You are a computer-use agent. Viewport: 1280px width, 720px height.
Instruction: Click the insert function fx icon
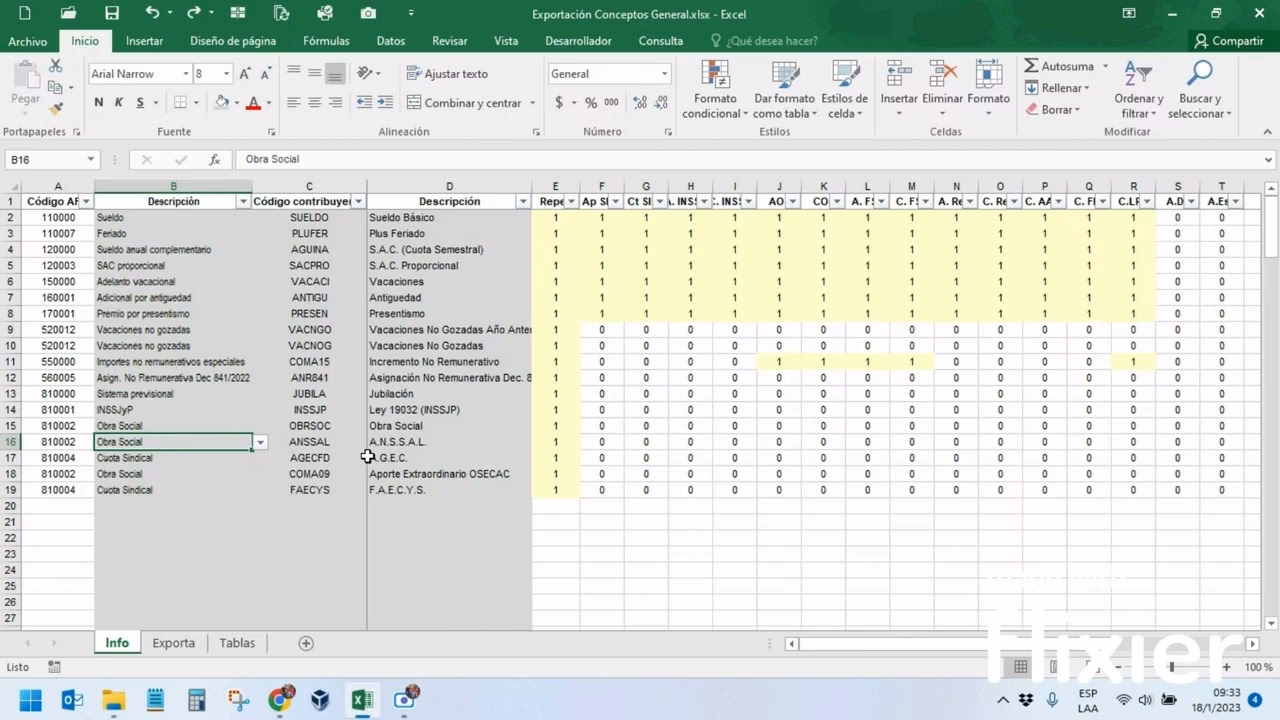214,160
